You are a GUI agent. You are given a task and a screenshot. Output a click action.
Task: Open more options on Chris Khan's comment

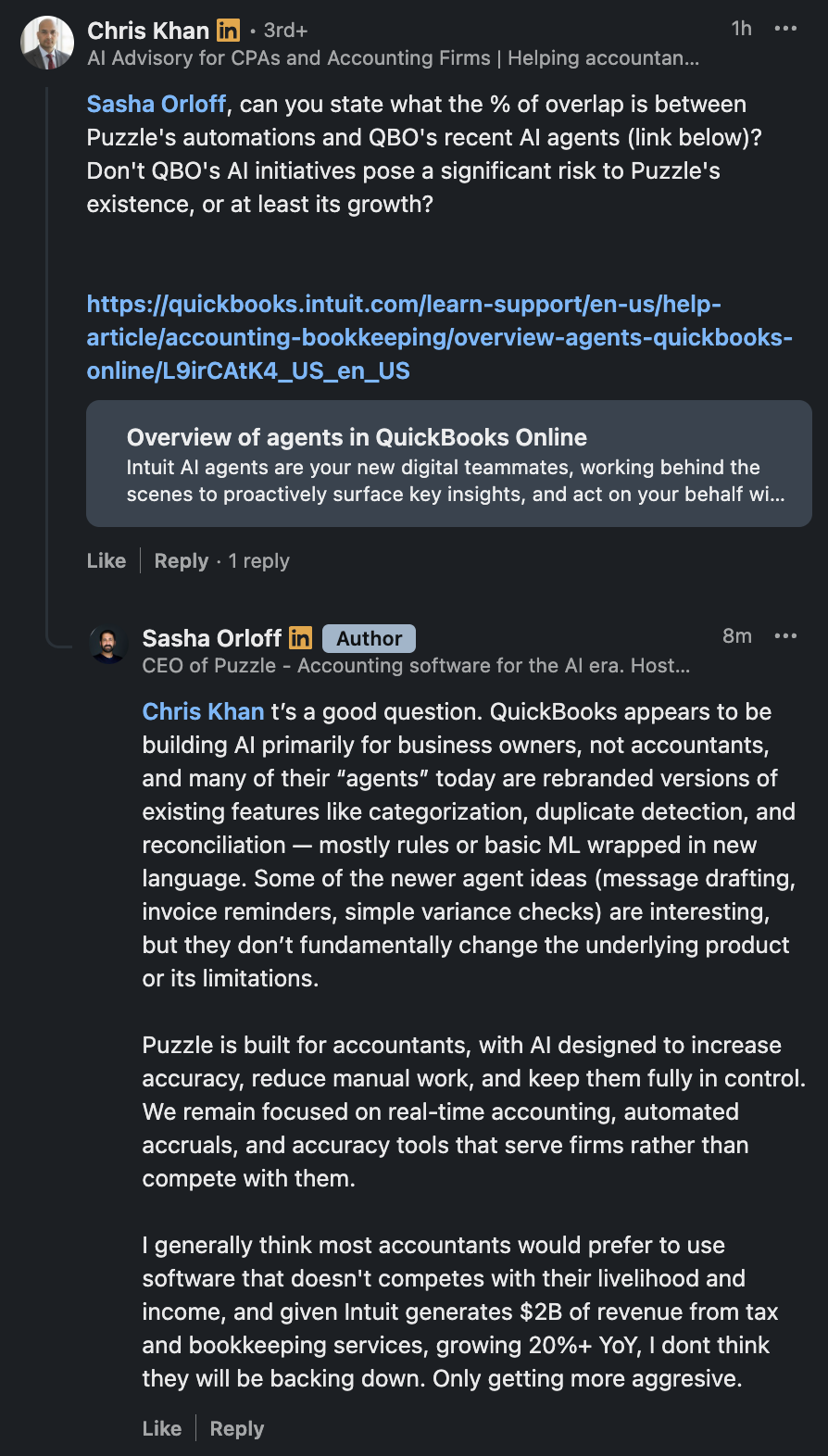pos(785,29)
